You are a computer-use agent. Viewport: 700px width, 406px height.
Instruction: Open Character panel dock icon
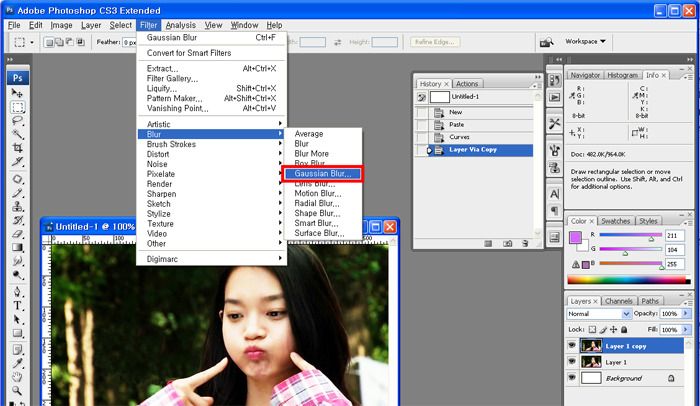point(554,194)
